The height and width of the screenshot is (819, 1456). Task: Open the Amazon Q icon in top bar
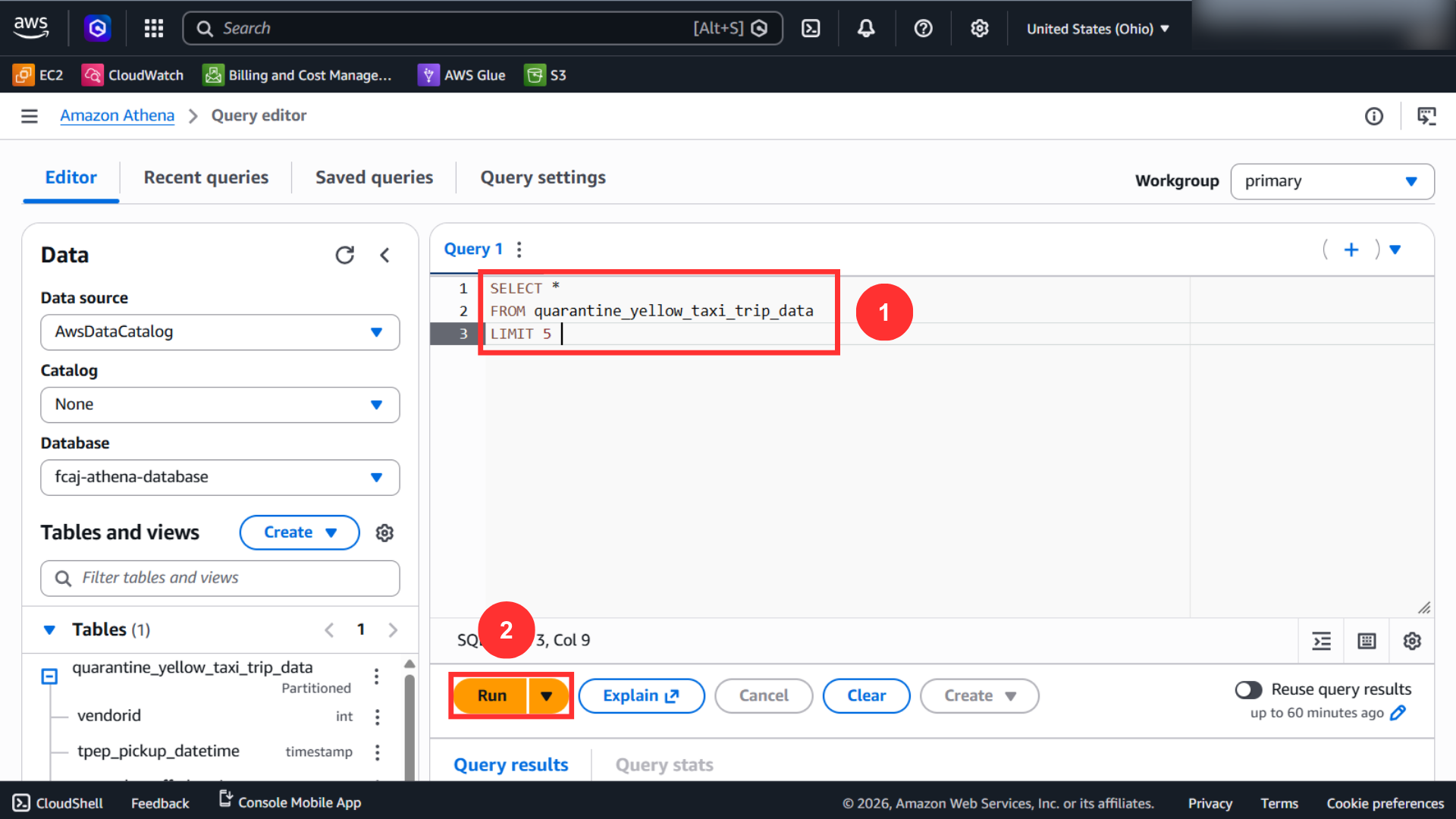98,28
